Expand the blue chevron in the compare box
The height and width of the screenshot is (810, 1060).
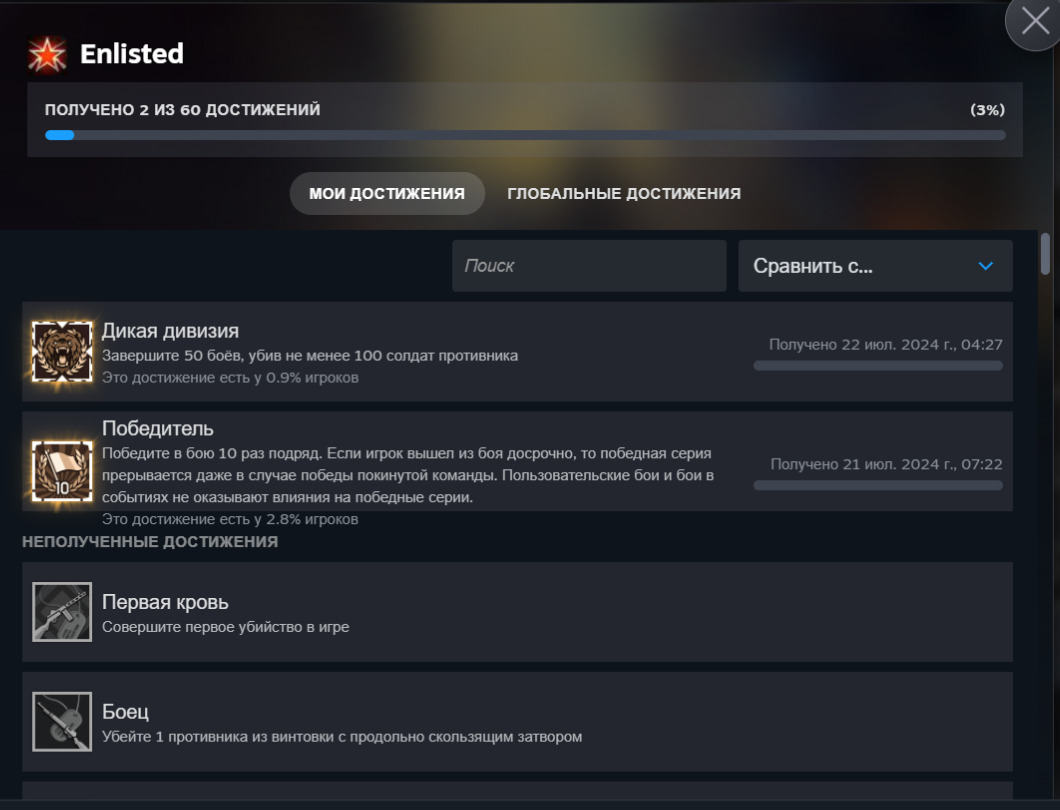coord(985,266)
